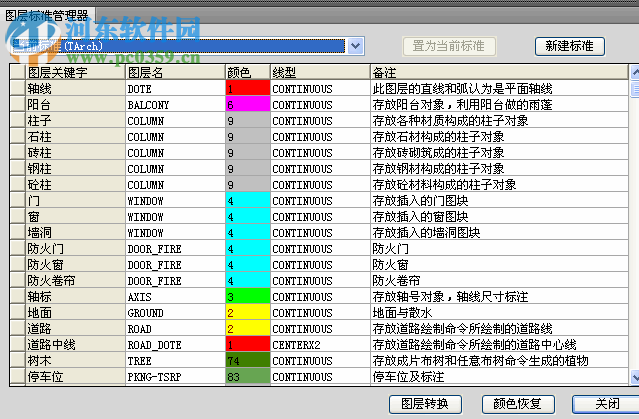Screen dimensions: 639x419
Task: Select the 墙洞 keyword cell
Action: pyautogui.click(x=75, y=233)
